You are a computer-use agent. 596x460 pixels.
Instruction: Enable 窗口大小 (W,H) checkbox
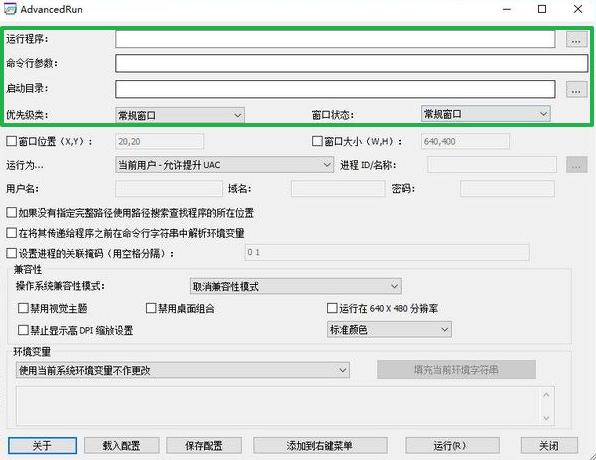[x=317, y=141]
